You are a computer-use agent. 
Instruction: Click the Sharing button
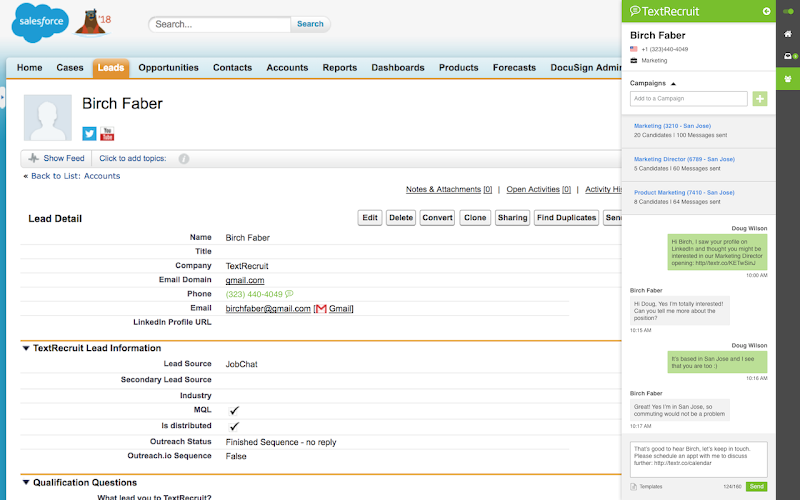click(512, 218)
